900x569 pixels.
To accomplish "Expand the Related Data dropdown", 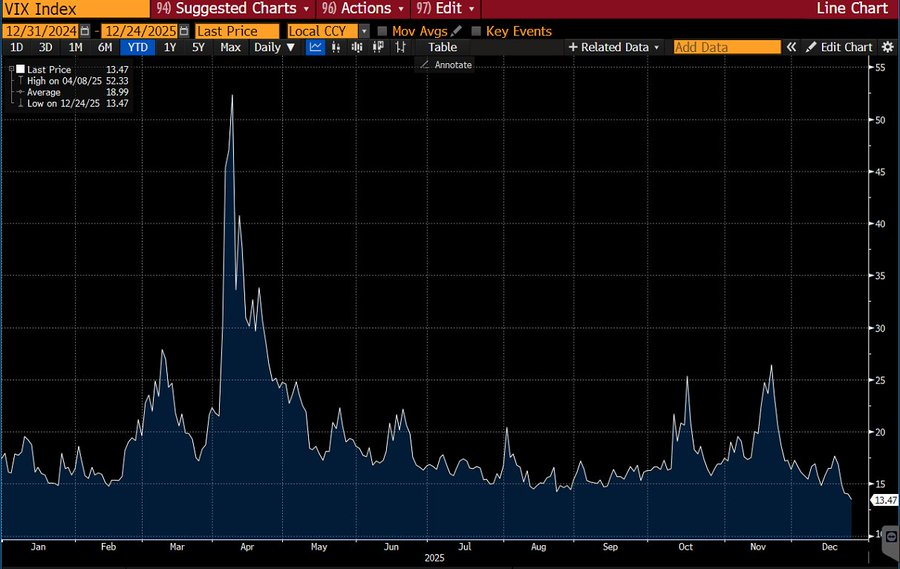I will click(x=614, y=47).
